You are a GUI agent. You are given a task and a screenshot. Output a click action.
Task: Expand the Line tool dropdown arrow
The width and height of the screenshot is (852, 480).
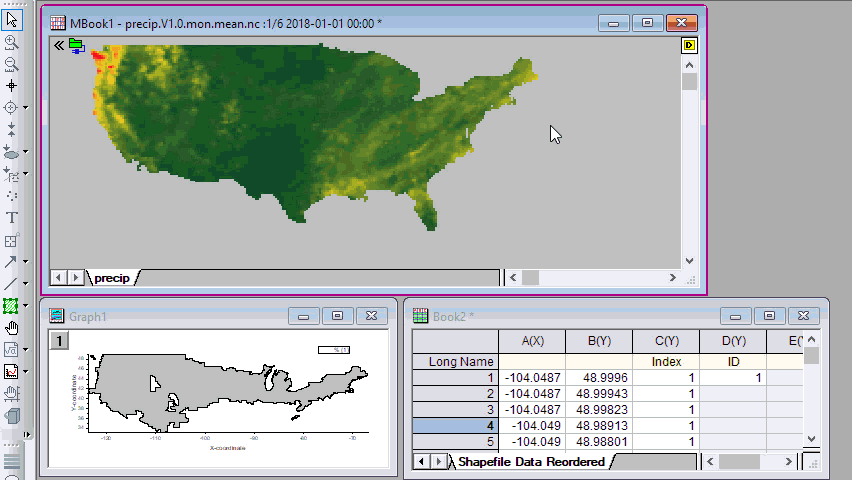click(x=25, y=284)
